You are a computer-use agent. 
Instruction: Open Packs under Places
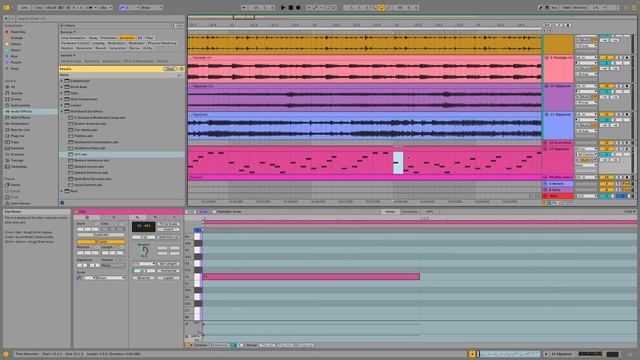pyautogui.click(x=16, y=184)
